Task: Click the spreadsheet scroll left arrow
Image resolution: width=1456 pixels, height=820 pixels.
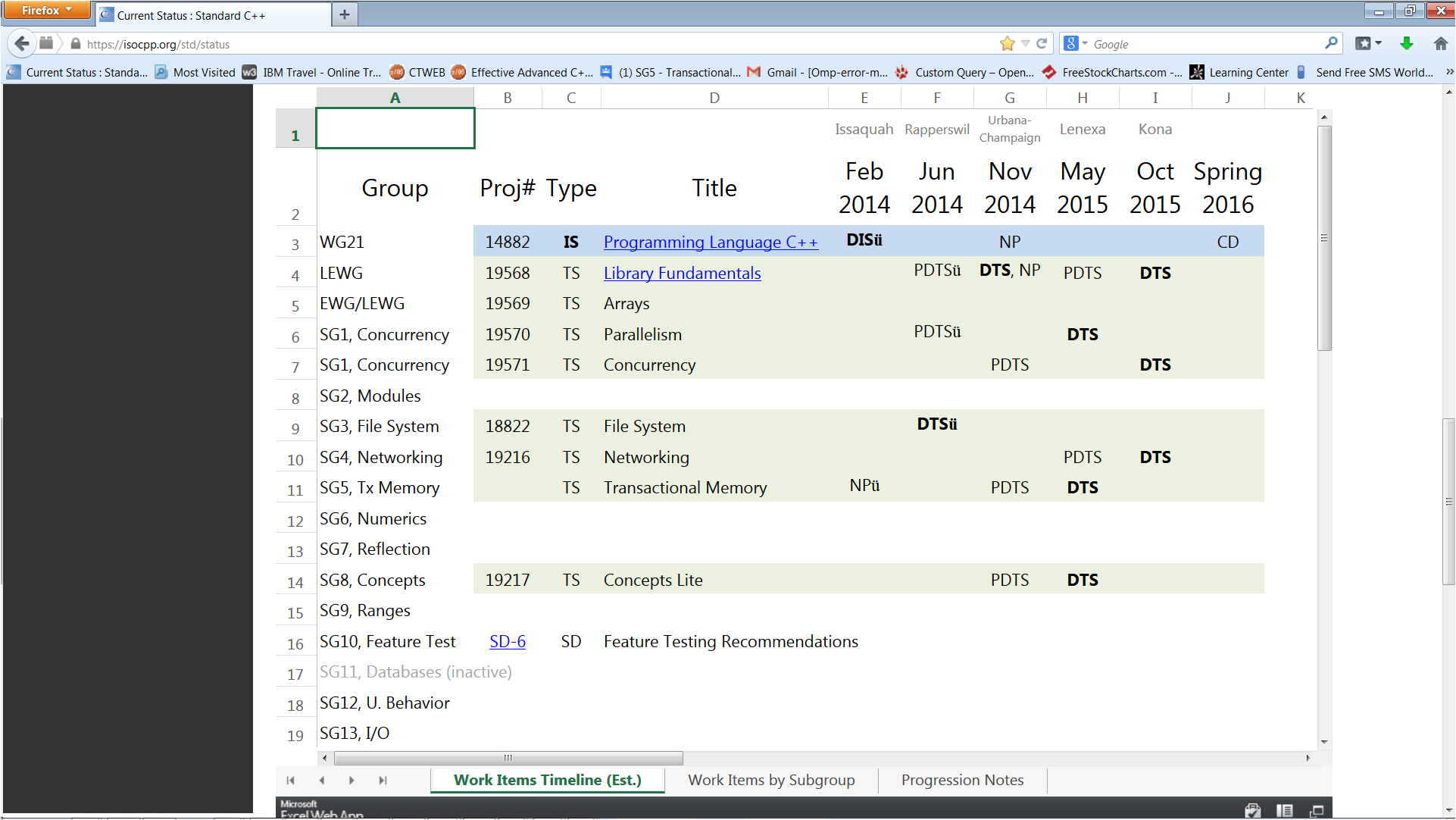Action: (325, 758)
